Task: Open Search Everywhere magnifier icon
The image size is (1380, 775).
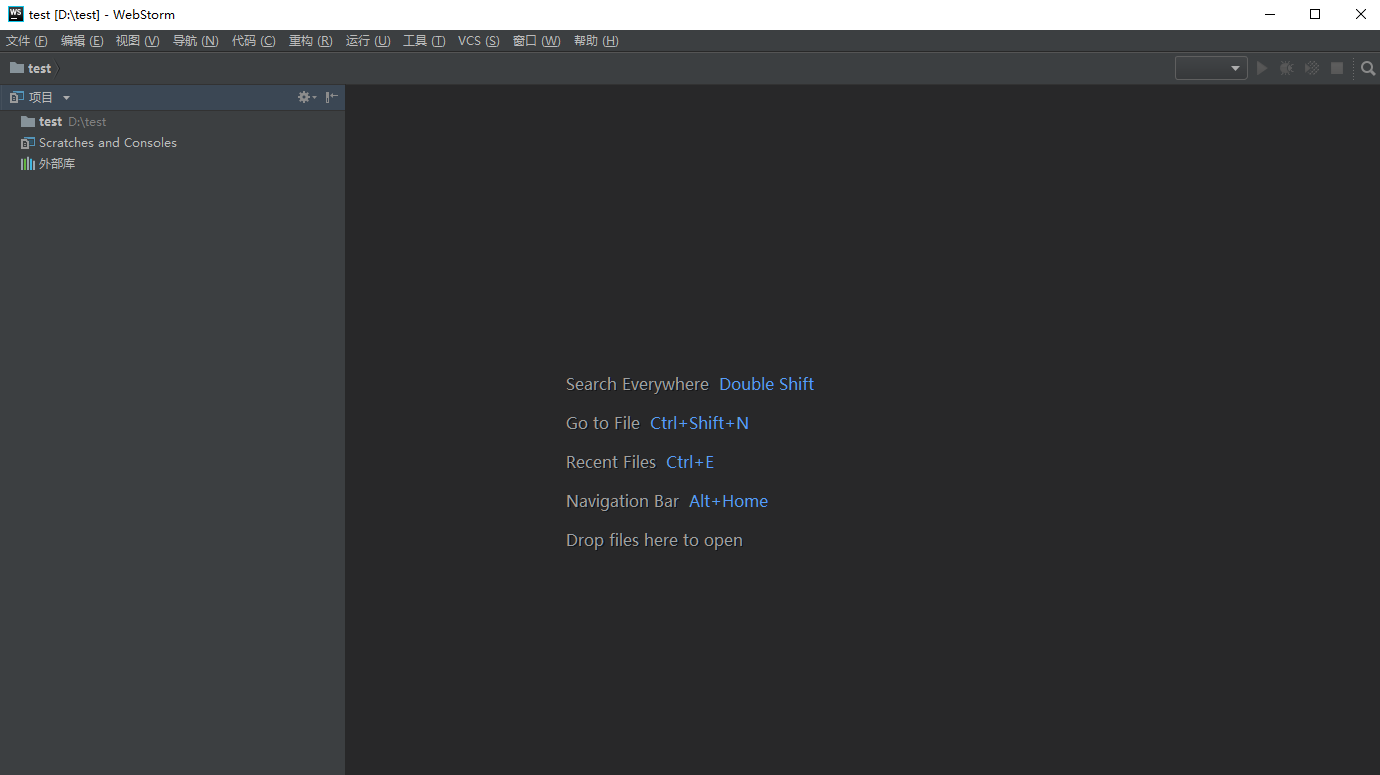Action: 1368,68
